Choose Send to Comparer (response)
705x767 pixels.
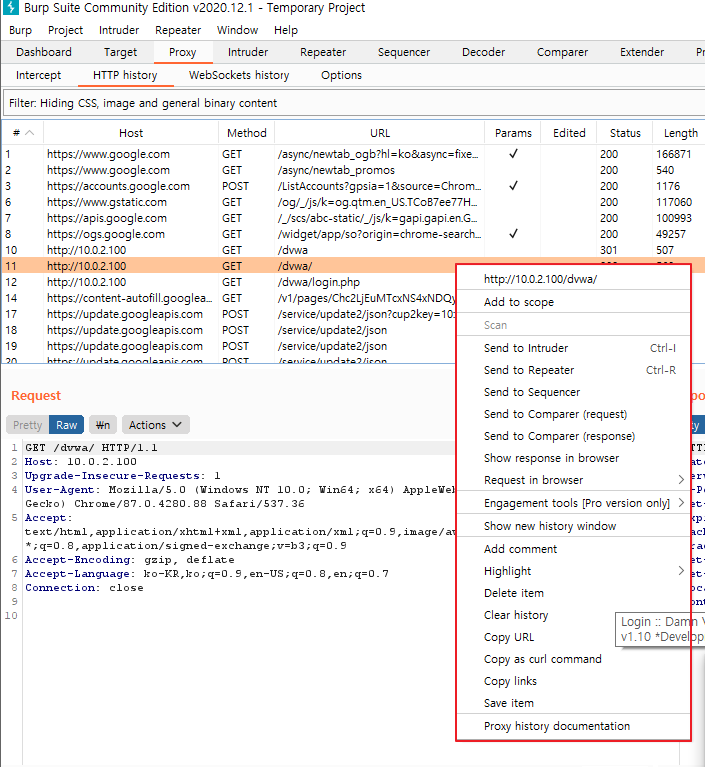pos(573,436)
